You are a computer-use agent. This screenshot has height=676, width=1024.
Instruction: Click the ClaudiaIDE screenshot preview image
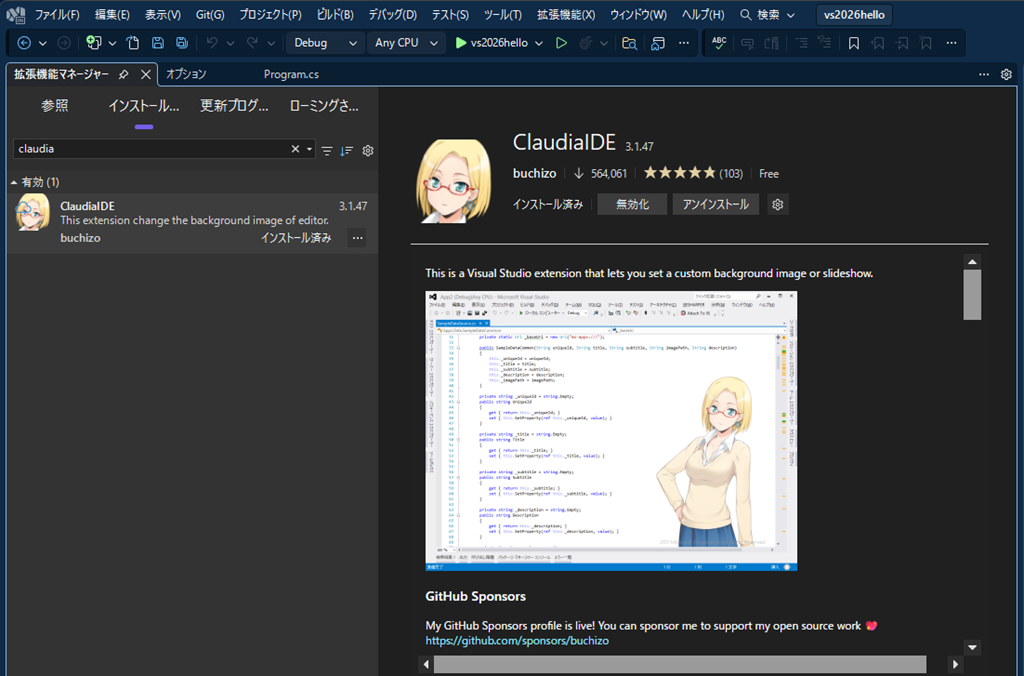611,431
